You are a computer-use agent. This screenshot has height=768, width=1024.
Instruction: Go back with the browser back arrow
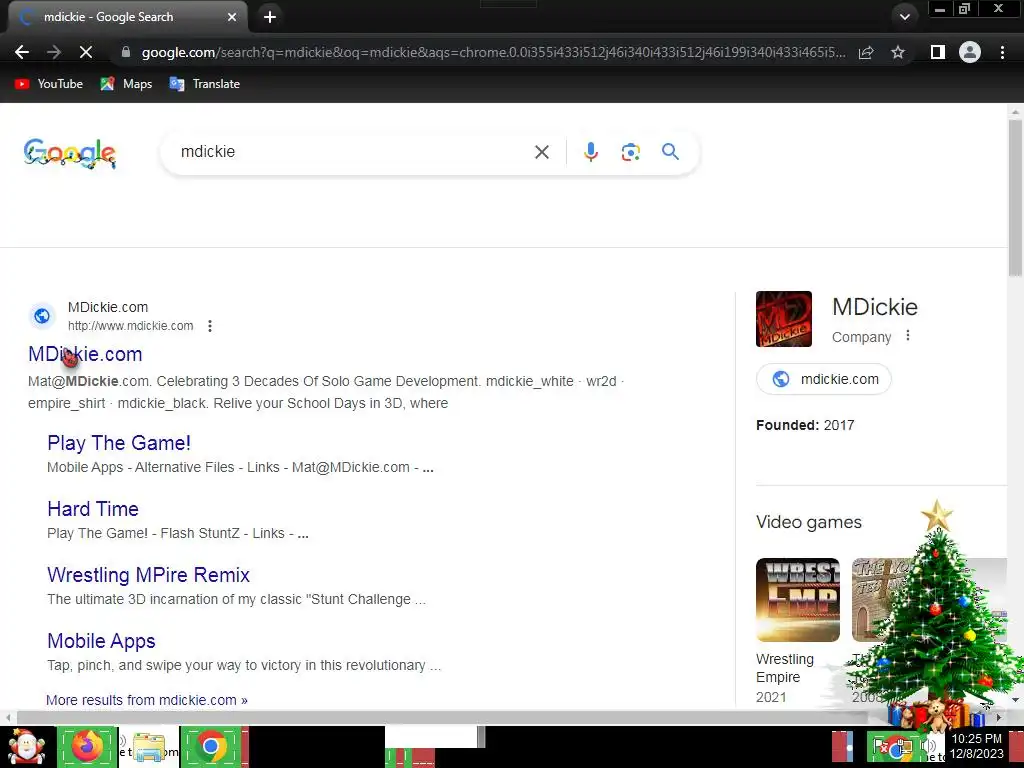[x=22, y=52]
